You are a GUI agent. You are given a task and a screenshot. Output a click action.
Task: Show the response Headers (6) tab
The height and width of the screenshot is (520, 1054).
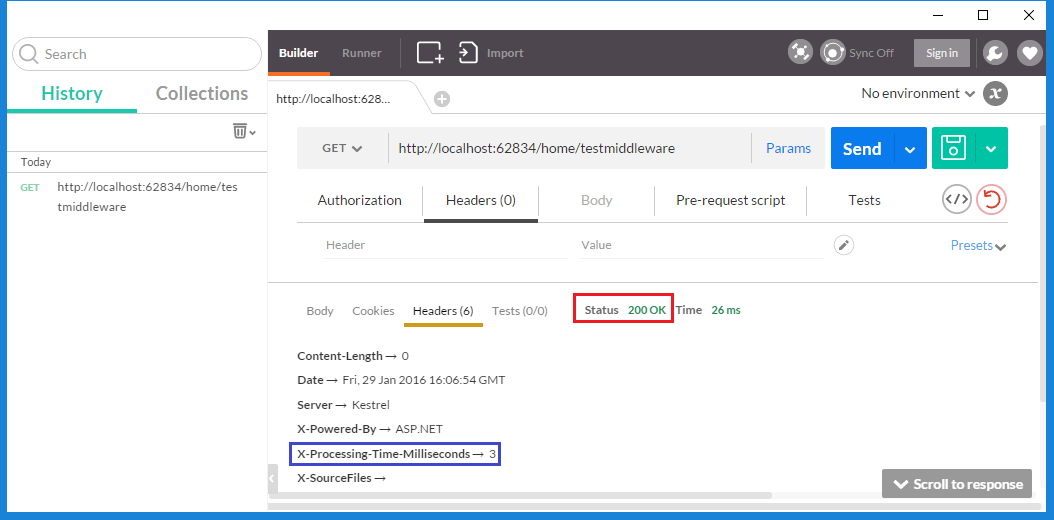443,310
